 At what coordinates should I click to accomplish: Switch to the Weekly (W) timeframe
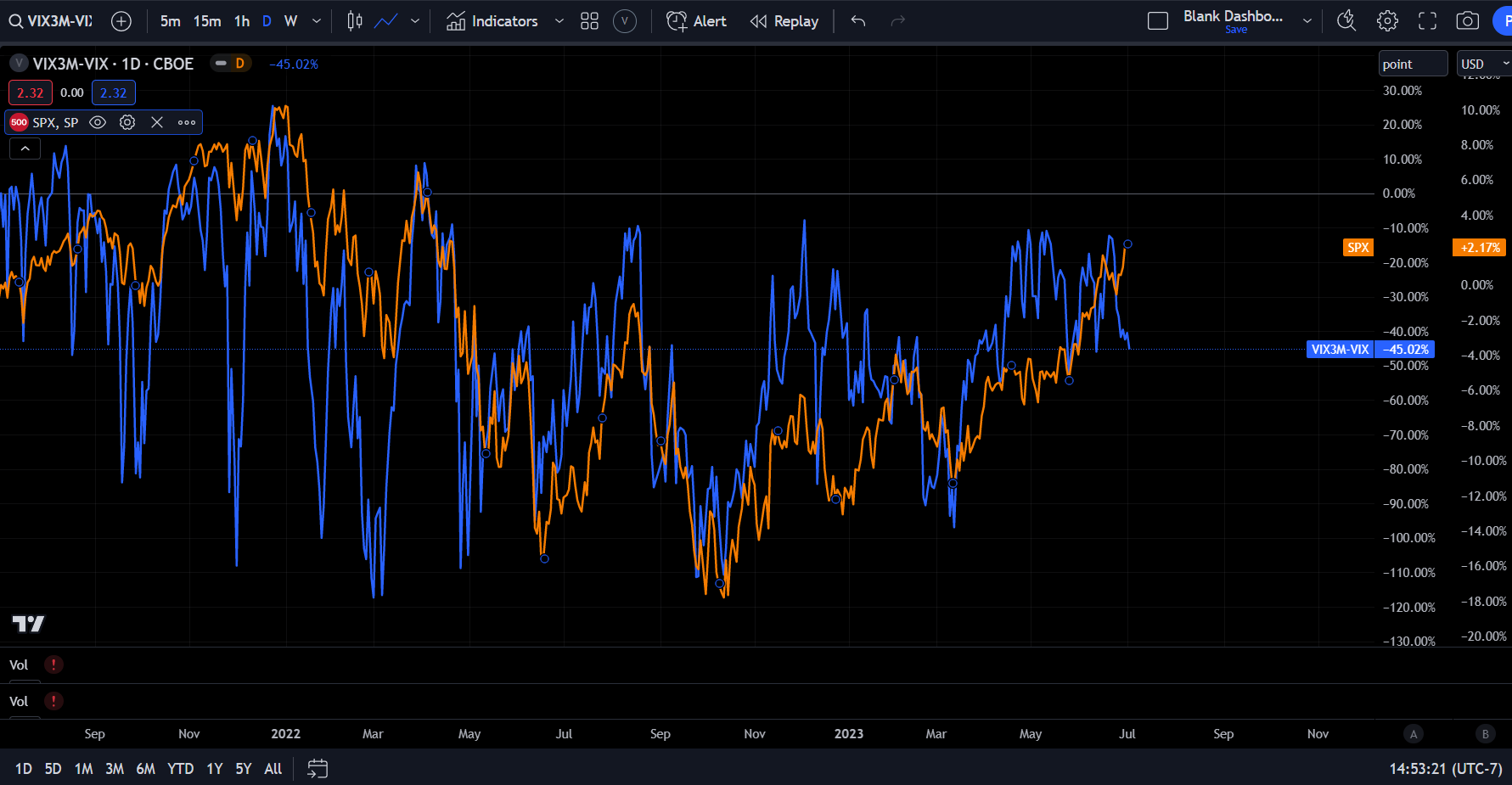click(x=290, y=21)
